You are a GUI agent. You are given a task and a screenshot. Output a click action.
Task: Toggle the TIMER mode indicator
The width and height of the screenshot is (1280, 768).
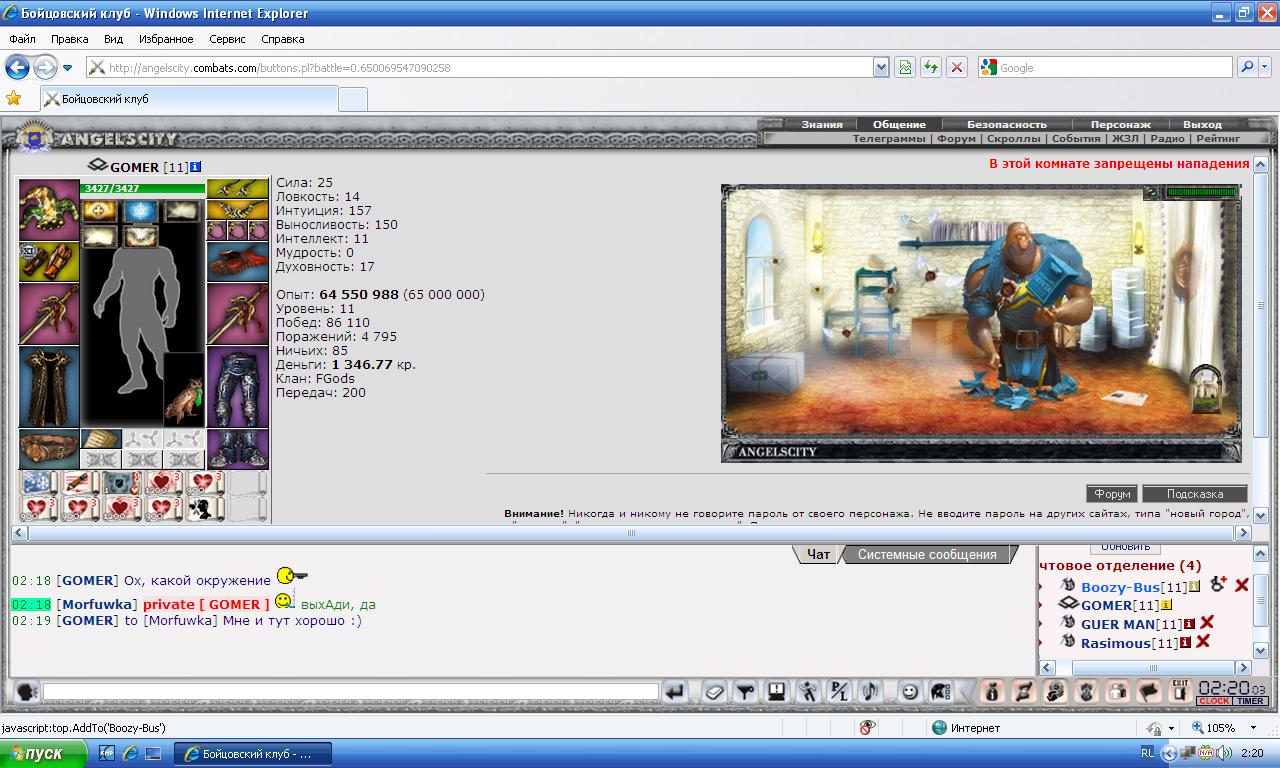pyautogui.click(x=1249, y=701)
